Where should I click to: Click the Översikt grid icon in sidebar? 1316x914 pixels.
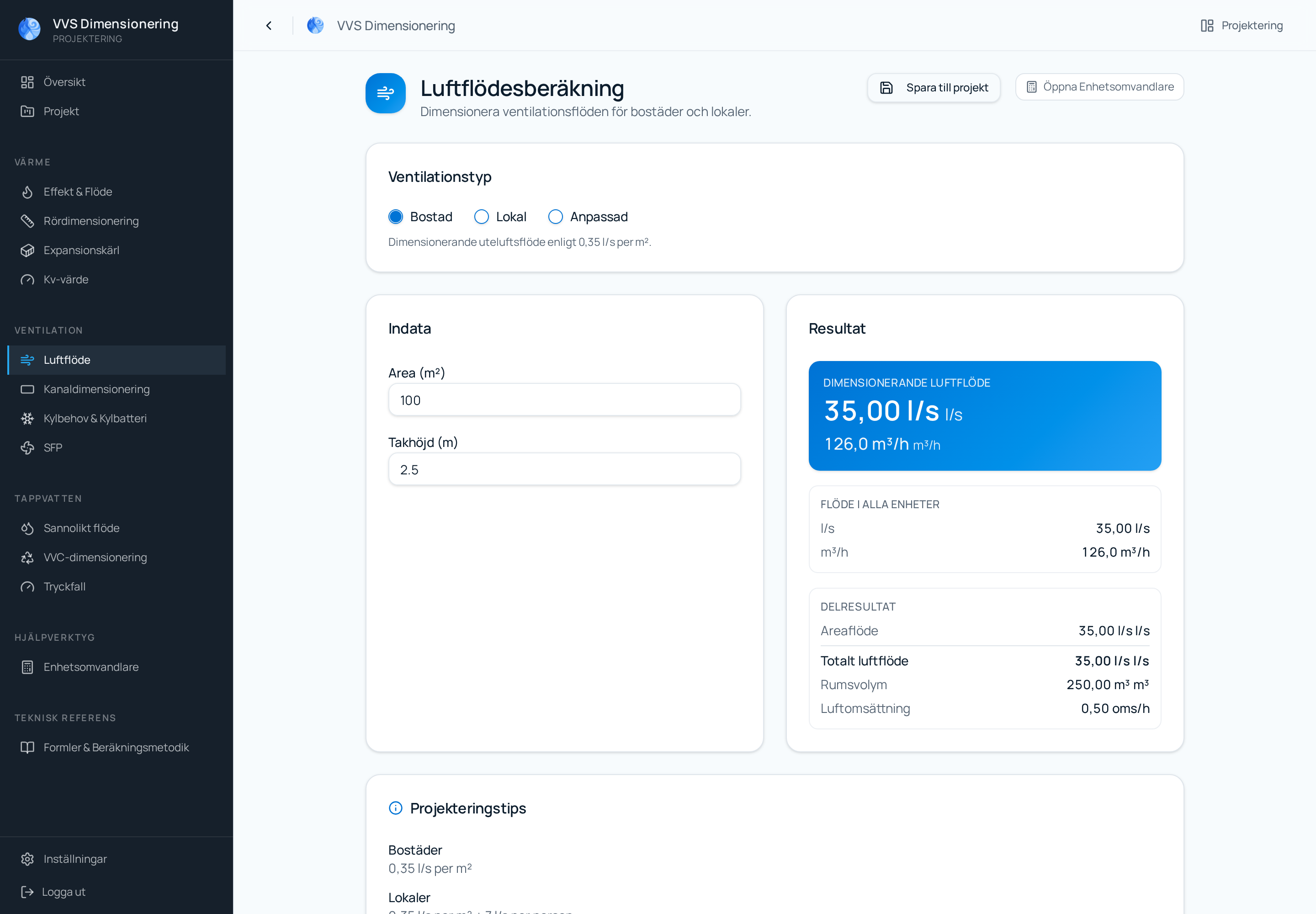[27, 82]
